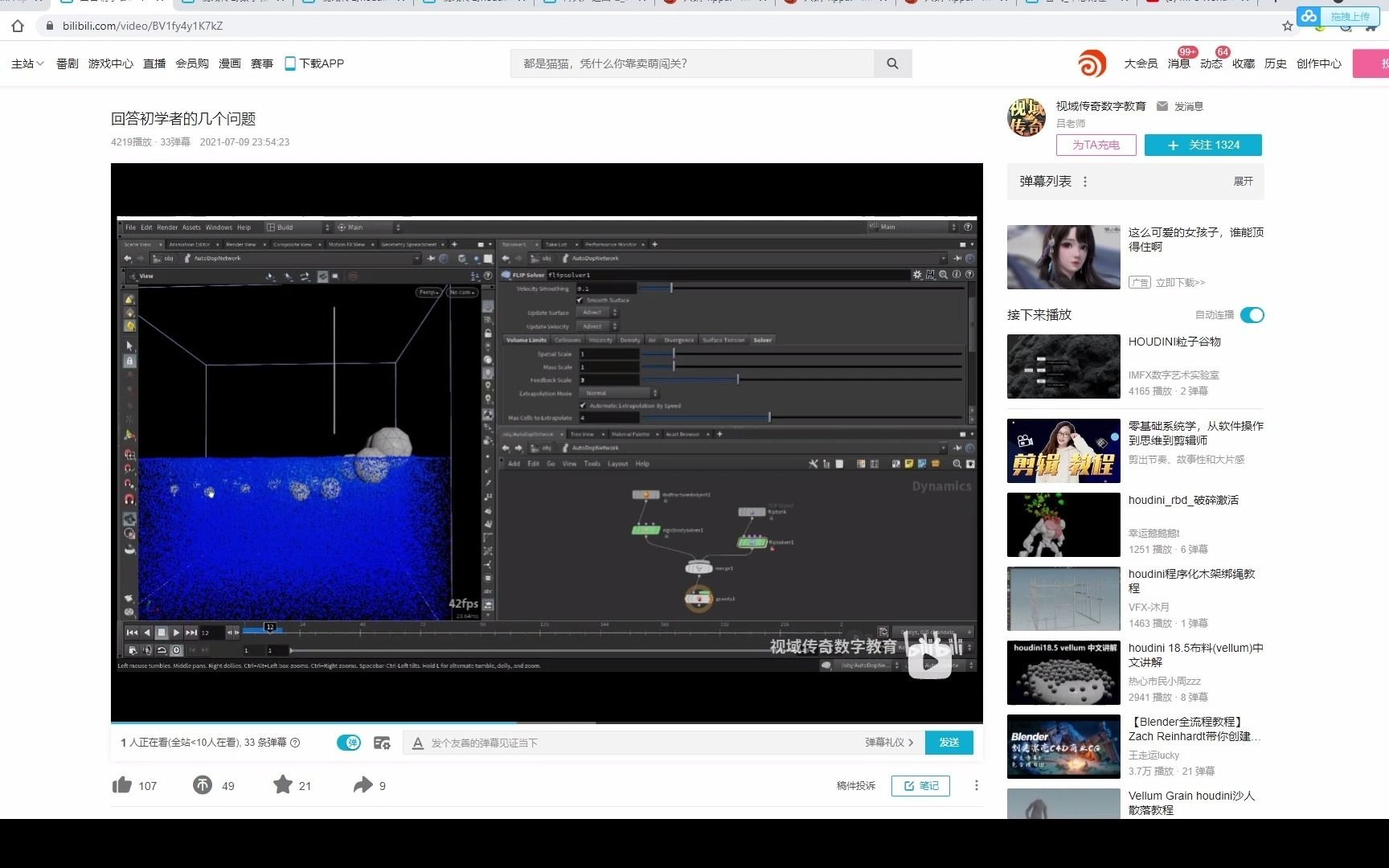This screenshot has height=868, width=1389.
Task: Open 赛事 in the top nav
Action: [x=262, y=63]
